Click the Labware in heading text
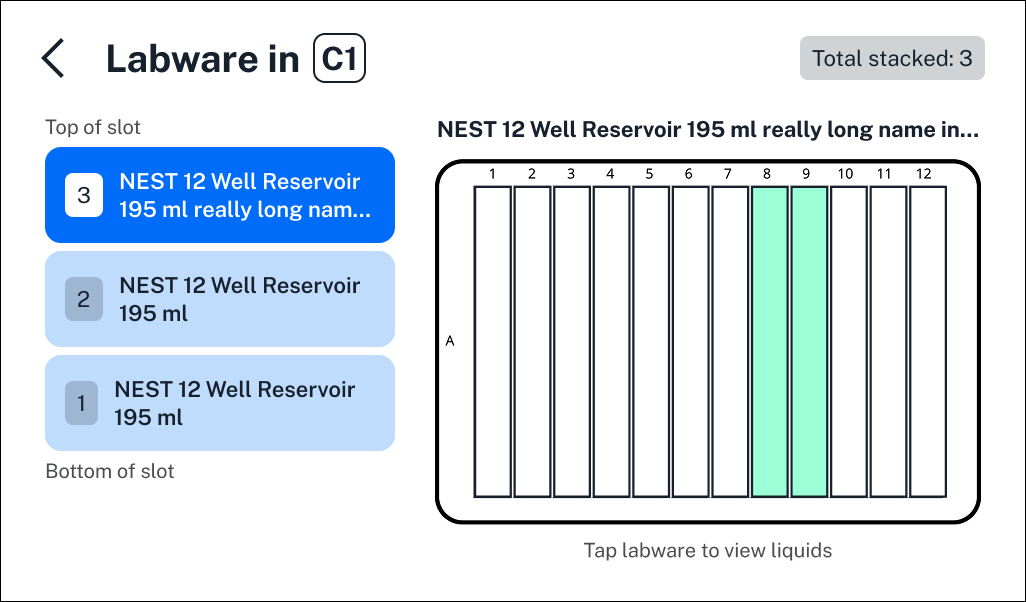The height and width of the screenshot is (602, 1026). pyautogui.click(x=202, y=58)
